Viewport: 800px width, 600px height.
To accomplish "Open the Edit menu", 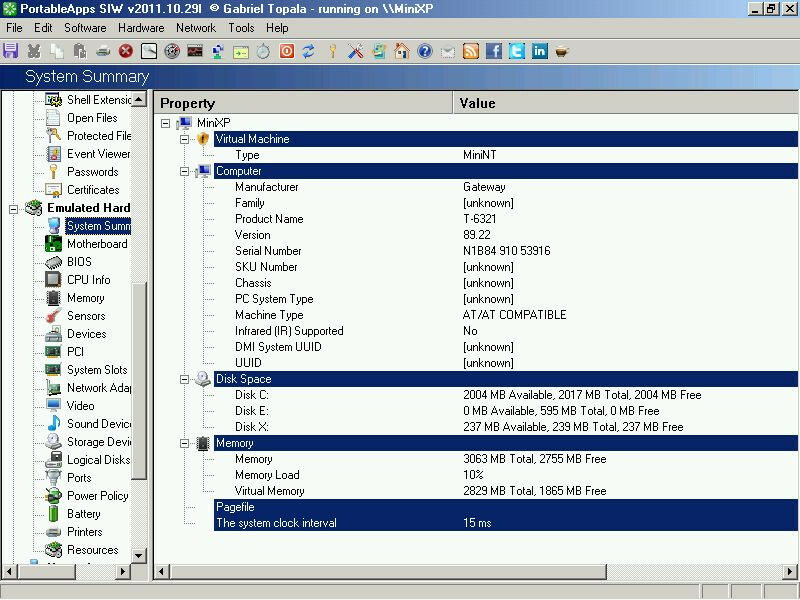I will click(x=43, y=28).
